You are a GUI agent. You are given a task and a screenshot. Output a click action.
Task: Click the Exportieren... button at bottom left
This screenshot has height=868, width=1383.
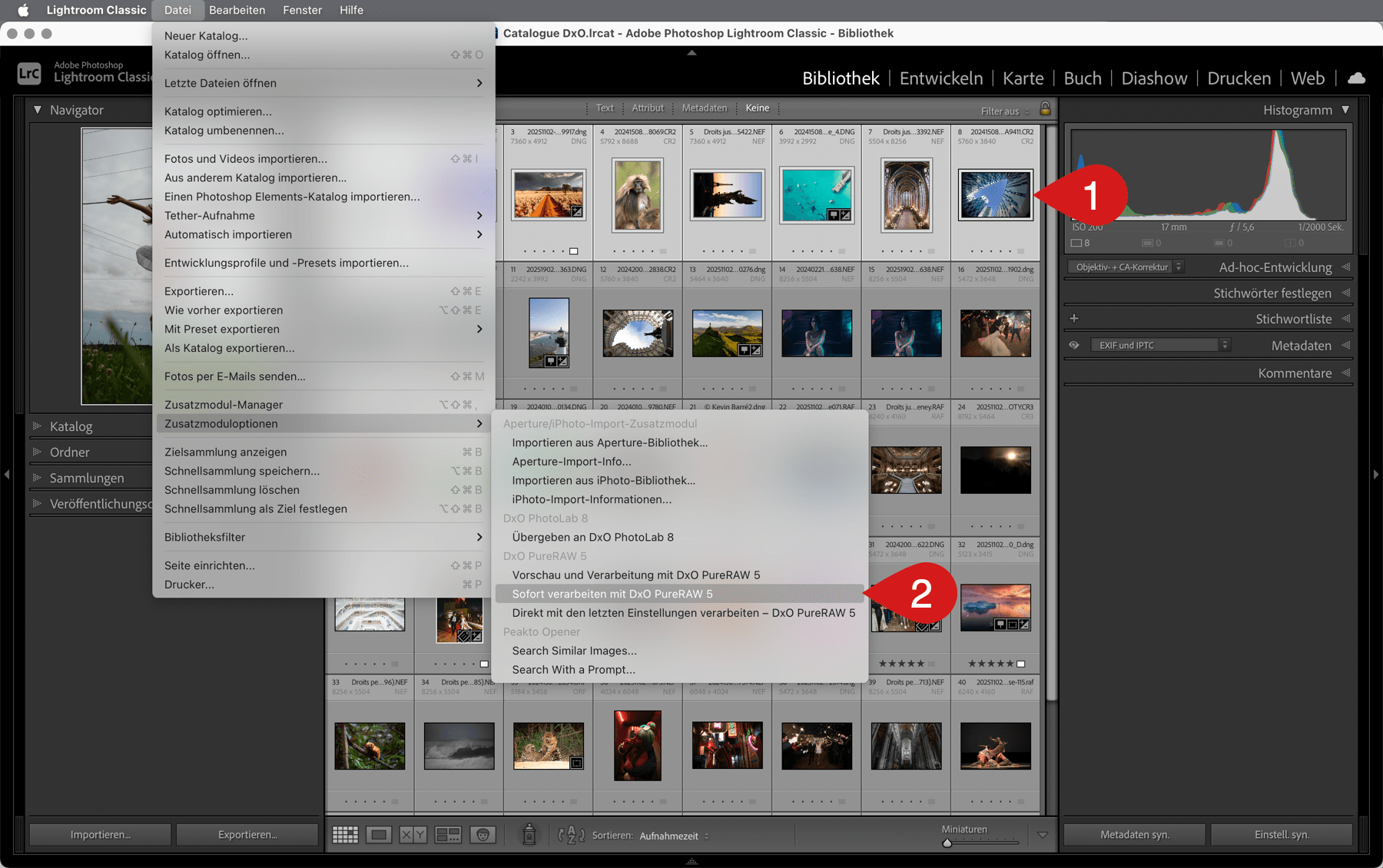[x=247, y=835]
